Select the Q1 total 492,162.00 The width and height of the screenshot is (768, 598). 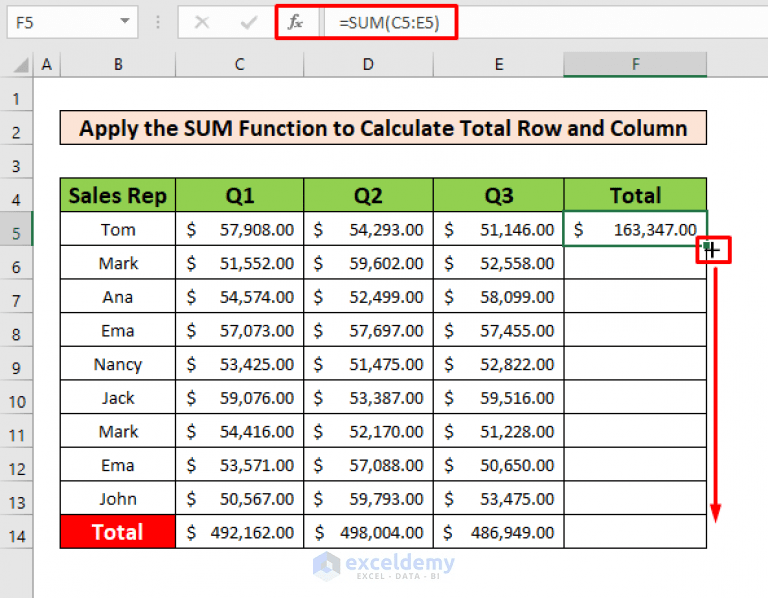(x=240, y=532)
